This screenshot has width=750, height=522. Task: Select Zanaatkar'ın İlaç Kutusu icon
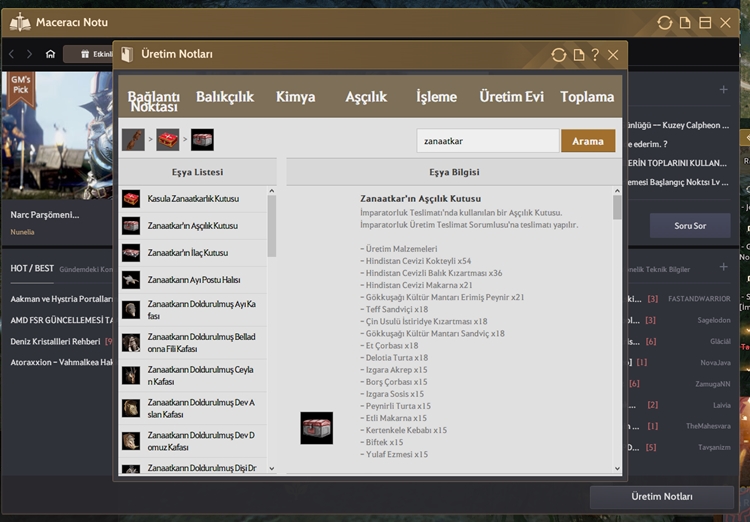(x=131, y=253)
